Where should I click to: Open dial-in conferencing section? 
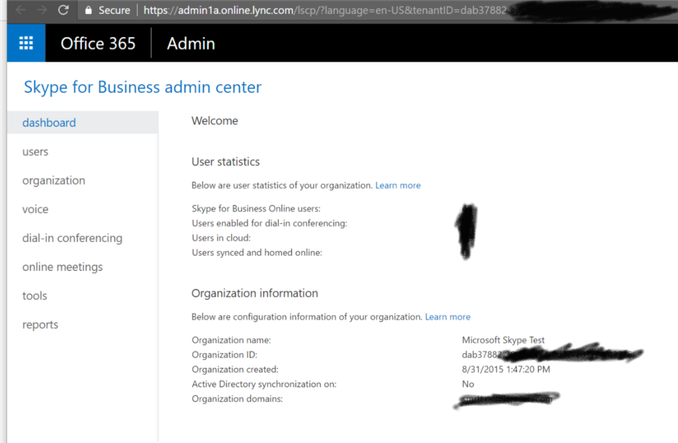[72, 238]
